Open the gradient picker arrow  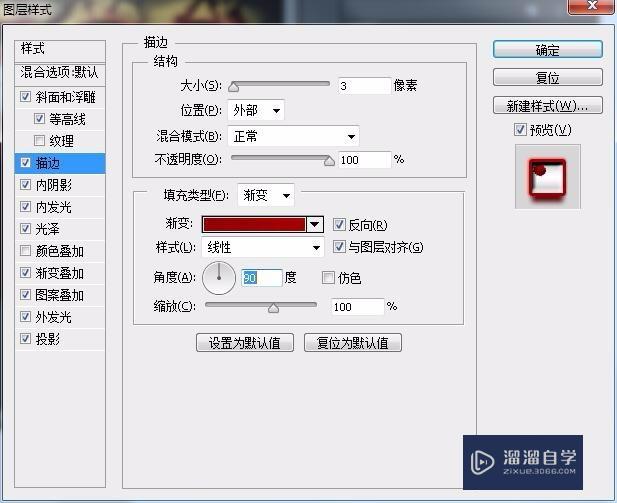pyautogui.click(x=314, y=224)
